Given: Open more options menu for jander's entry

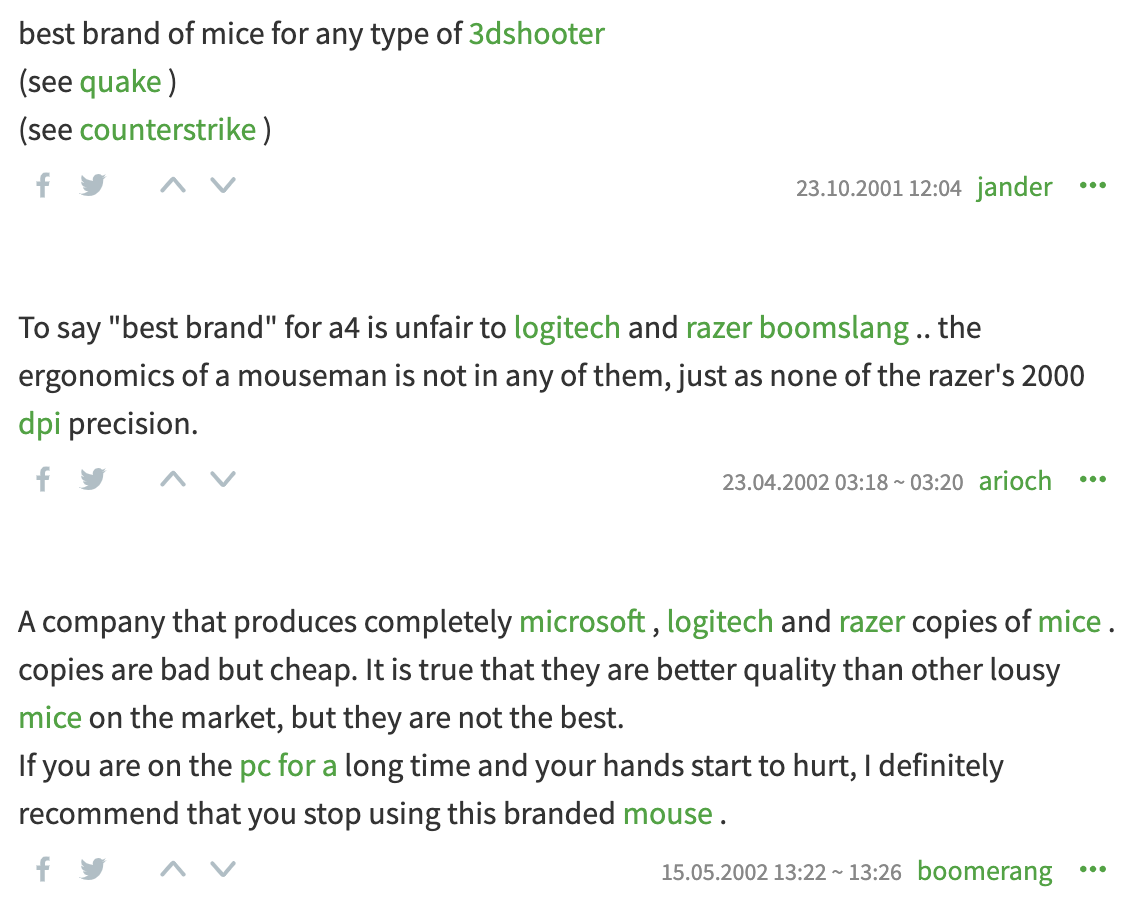Looking at the screenshot, I should click(x=1093, y=186).
